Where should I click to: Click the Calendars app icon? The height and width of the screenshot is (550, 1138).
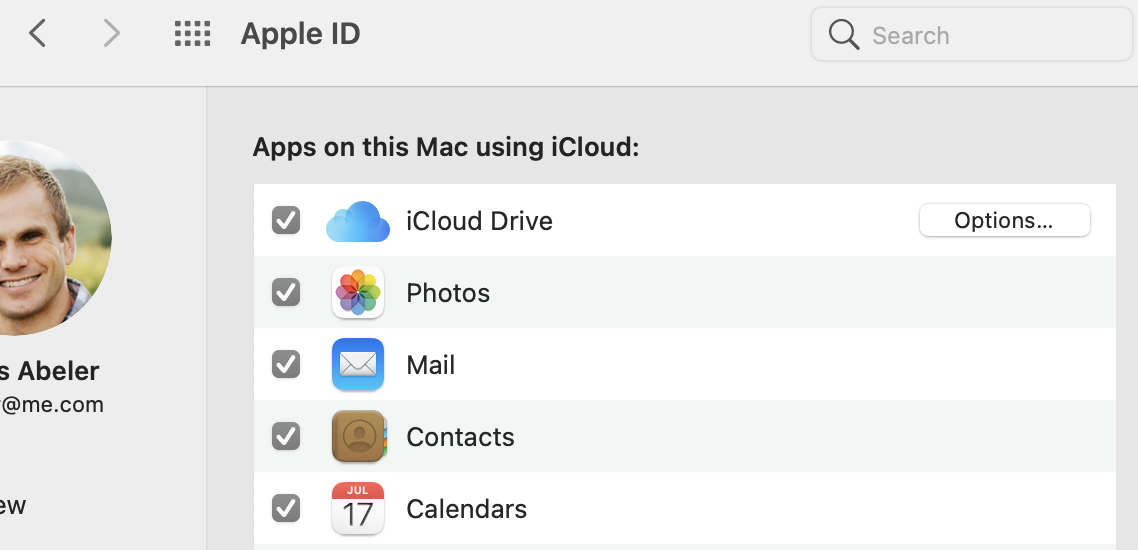pos(358,509)
